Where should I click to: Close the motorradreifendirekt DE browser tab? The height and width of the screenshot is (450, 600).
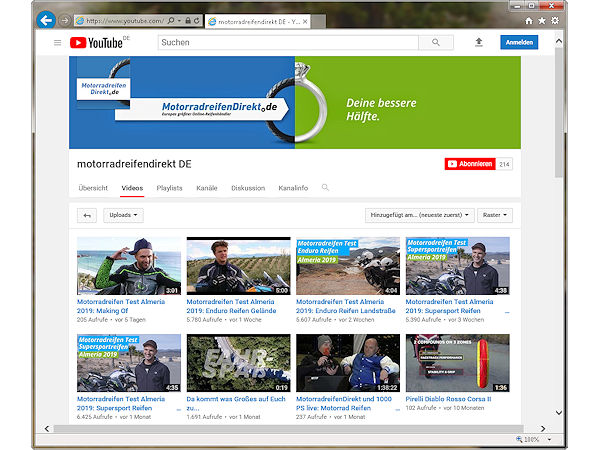coord(305,22)
